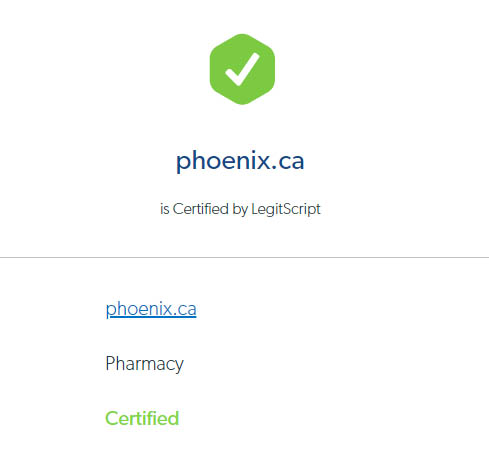489x455 pixels.
Task: Select the large phoenix.ca heading
Action: pyautogui.click(x=240, y=161)
